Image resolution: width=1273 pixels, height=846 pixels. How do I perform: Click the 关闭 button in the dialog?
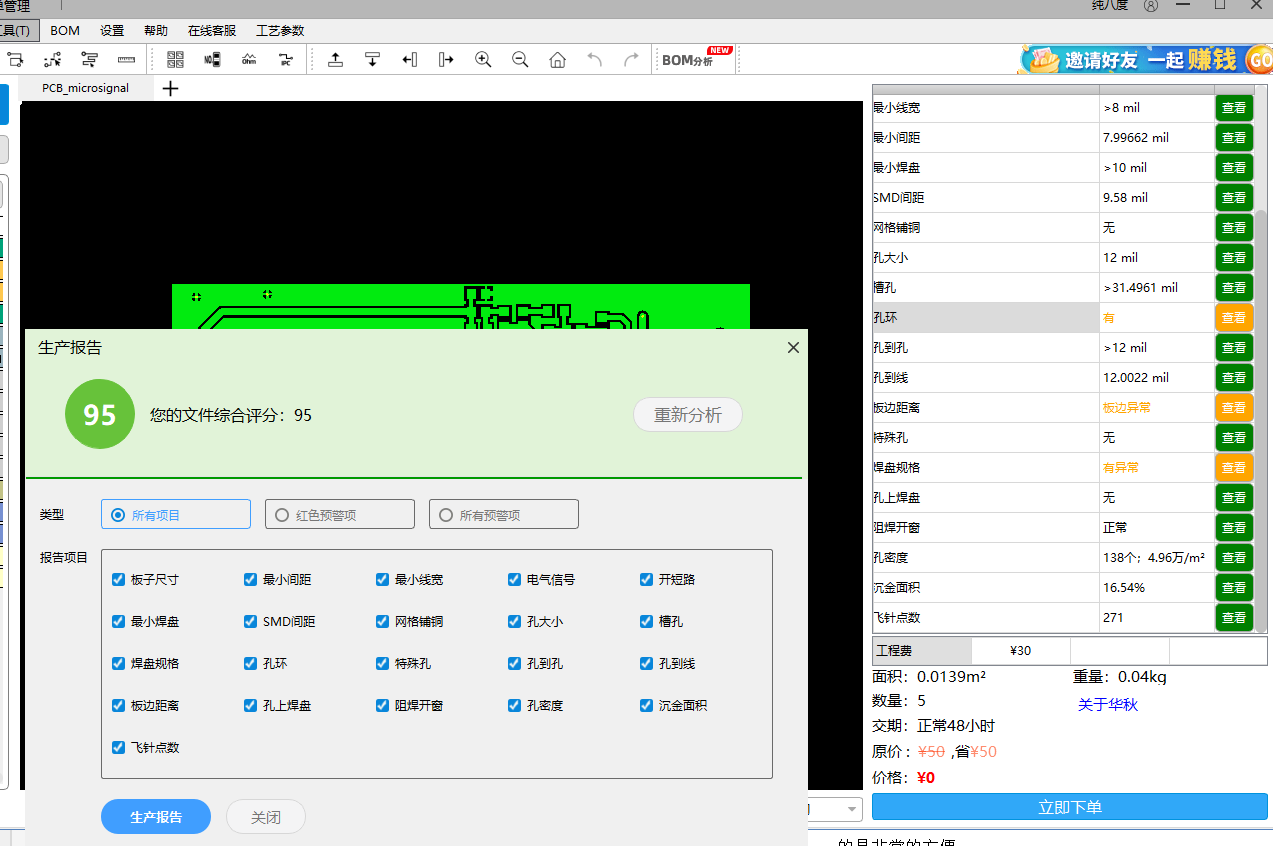(266, 817)
